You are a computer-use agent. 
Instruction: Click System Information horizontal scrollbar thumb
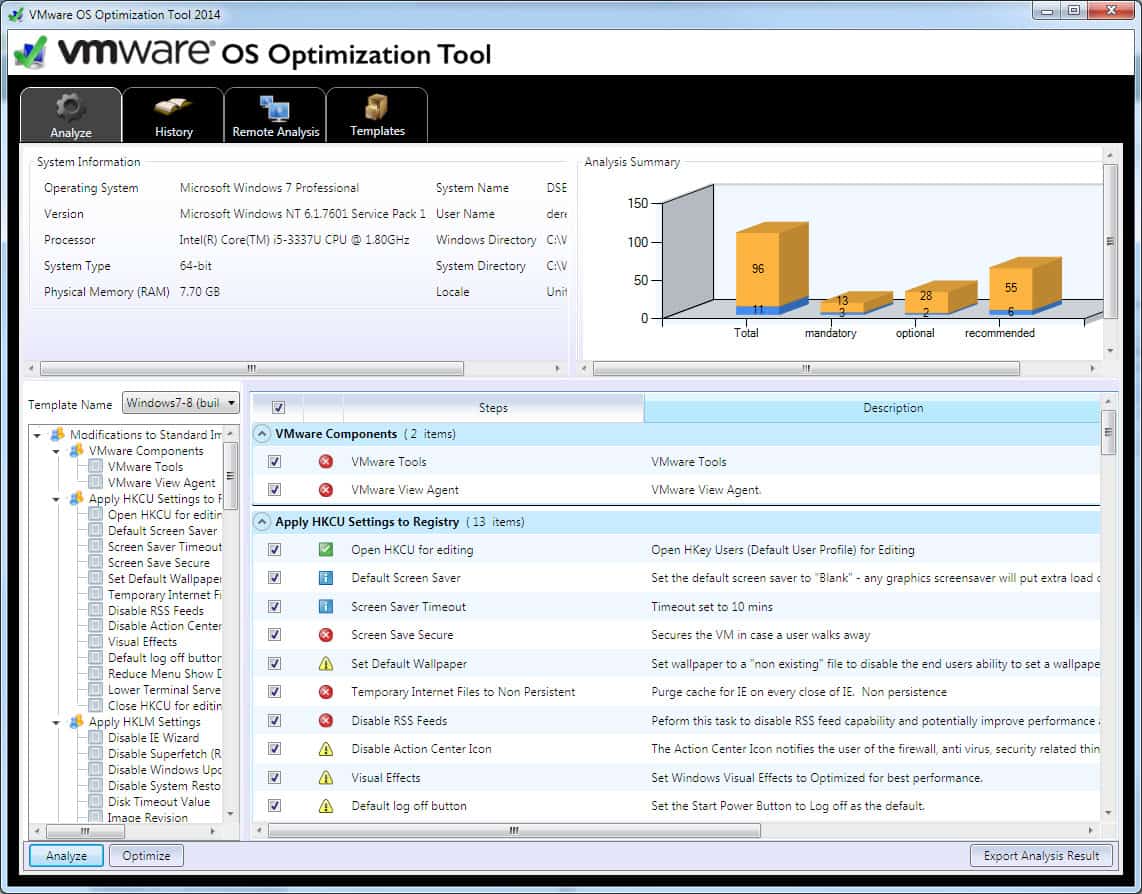[251, 369]
